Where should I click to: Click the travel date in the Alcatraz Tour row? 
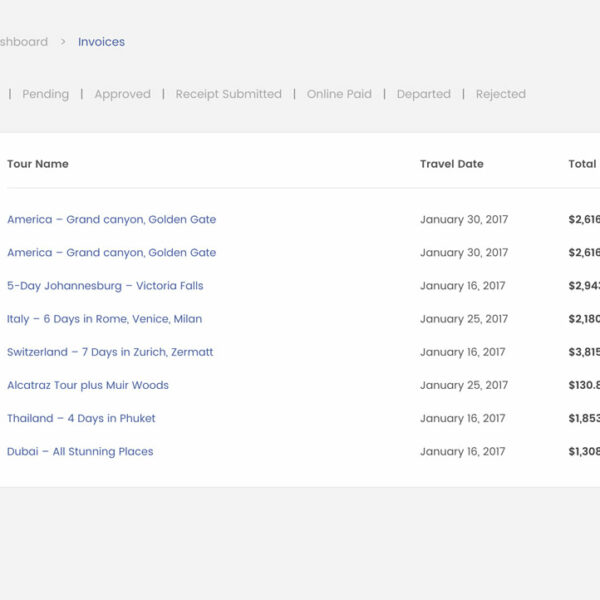point(463,385)
